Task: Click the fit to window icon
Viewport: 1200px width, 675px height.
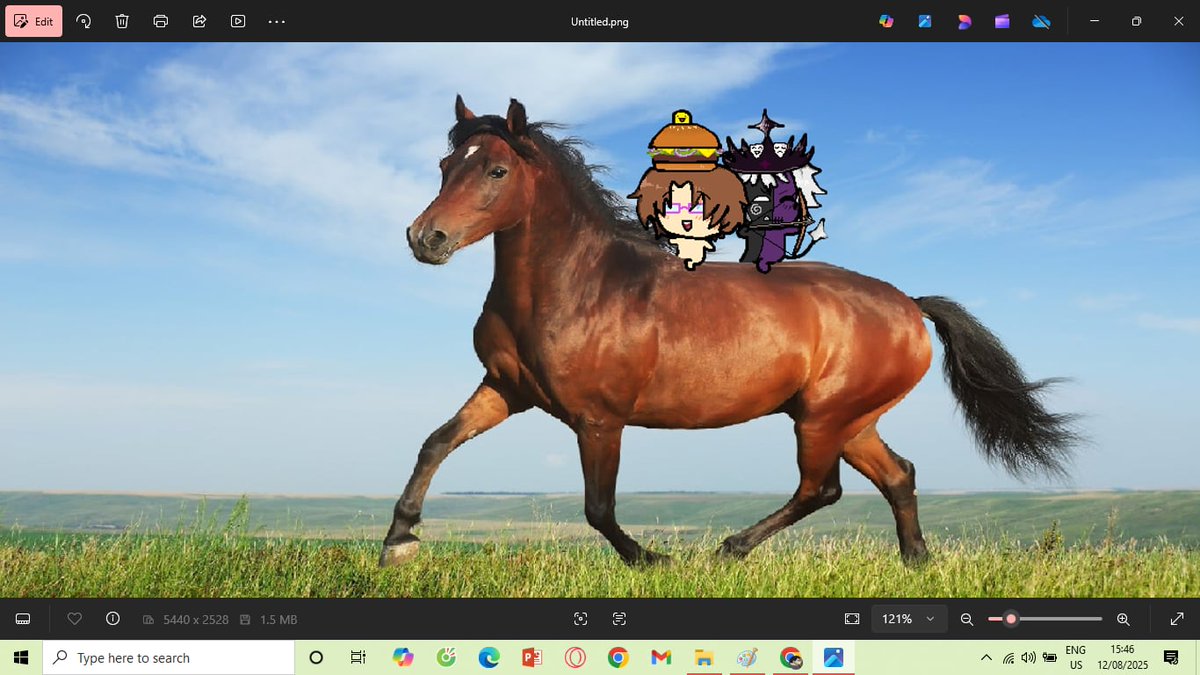Action: point(852,619)
